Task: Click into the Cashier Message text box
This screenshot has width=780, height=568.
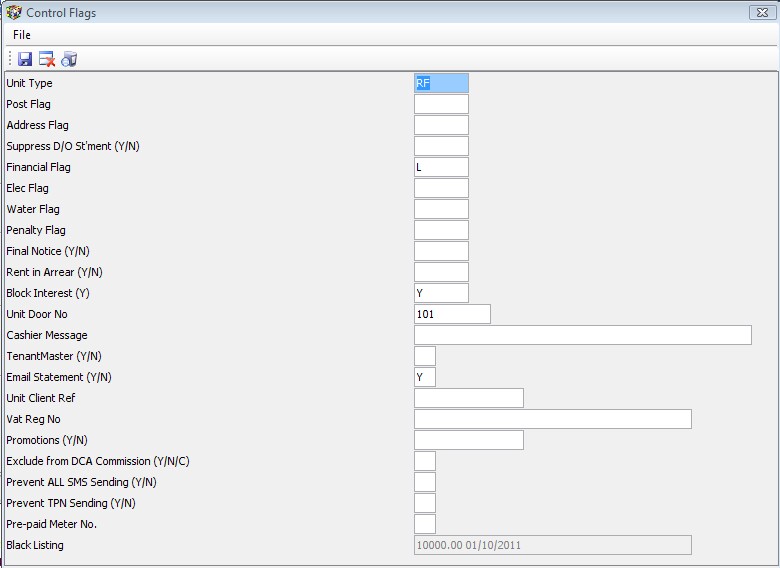Action: [x=582, y=336]
